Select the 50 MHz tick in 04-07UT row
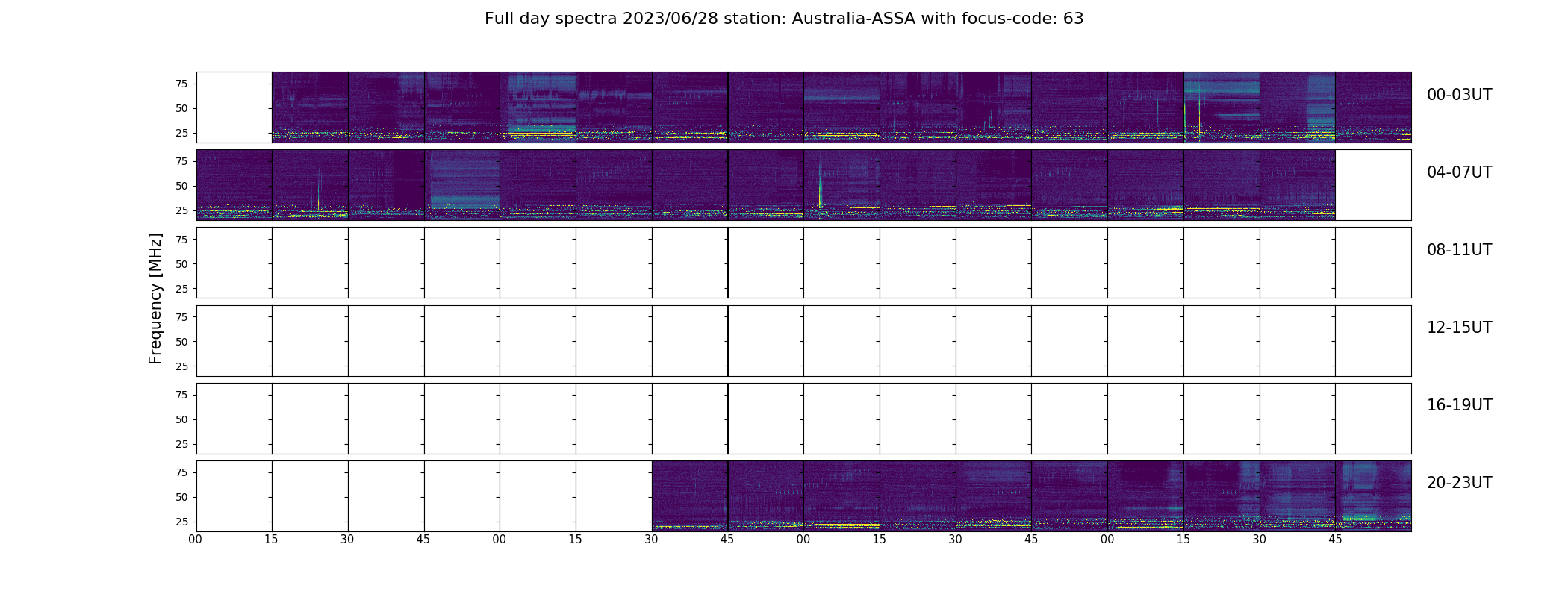Viewport: 1568px width, 597px height. pyautogui.click(x=181, y=186)
